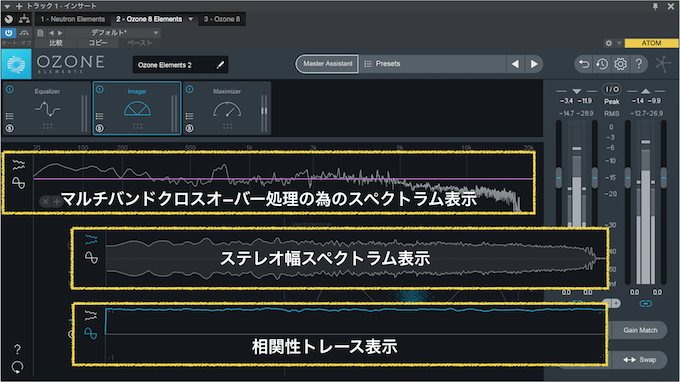Click the spectrum view waves icon in Imager sidebar
The image size is (680, 382).
point(19,165)
